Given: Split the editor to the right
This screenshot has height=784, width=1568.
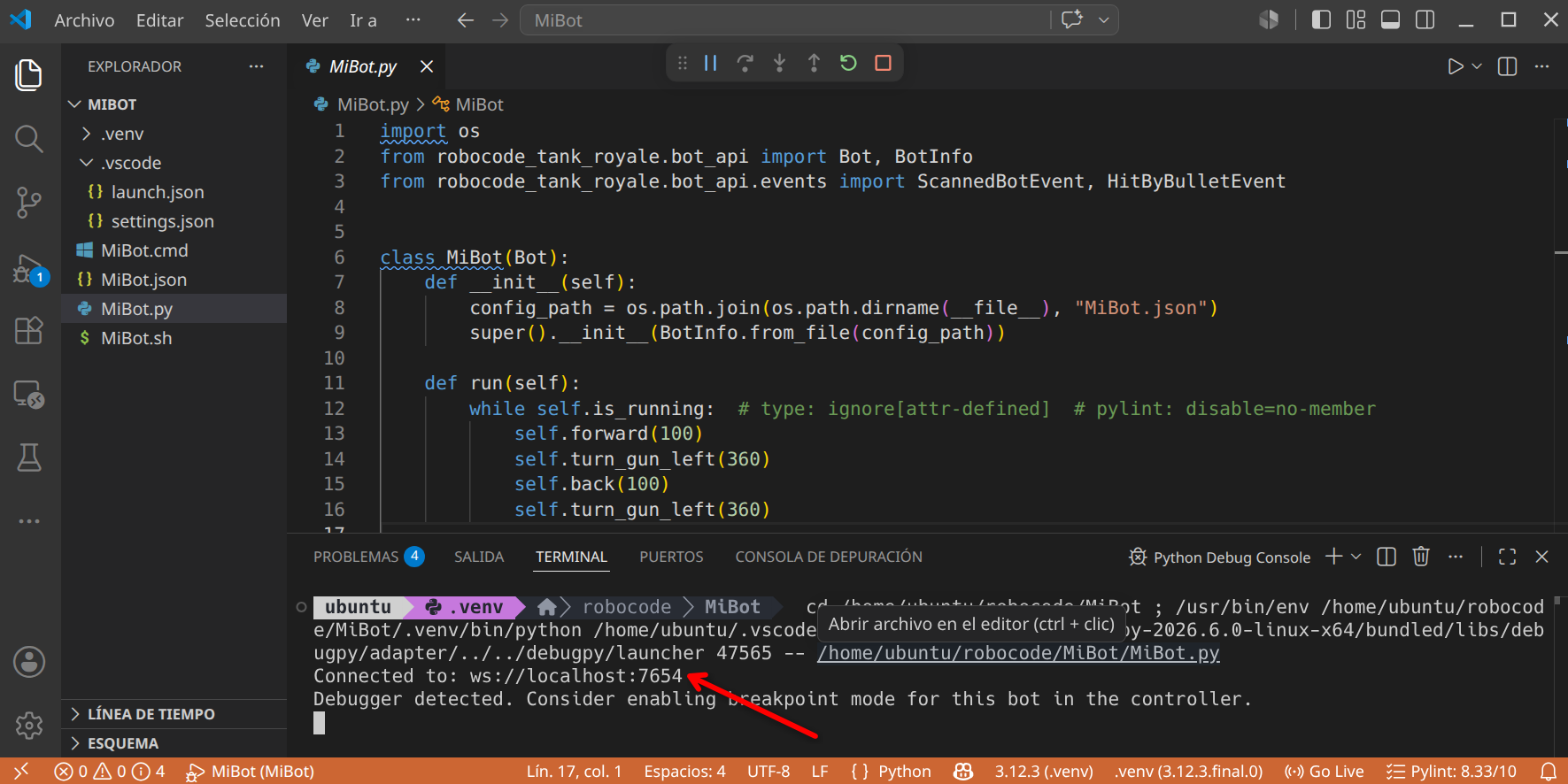Looking at the screenshot, I should click(1507, 66).
